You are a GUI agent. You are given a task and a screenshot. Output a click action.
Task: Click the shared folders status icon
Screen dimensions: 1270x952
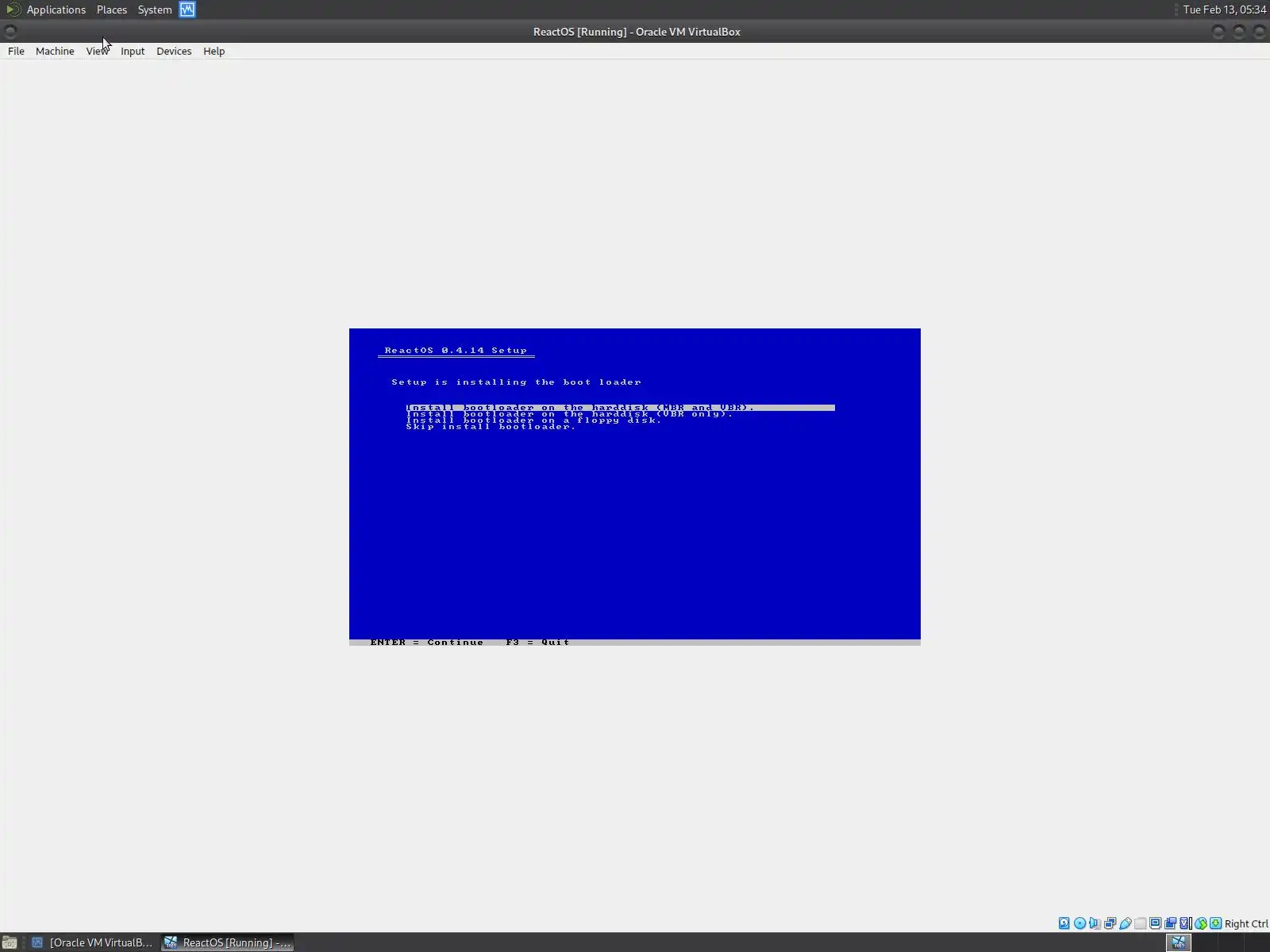pyautogui.click(x=1140, y=923)
